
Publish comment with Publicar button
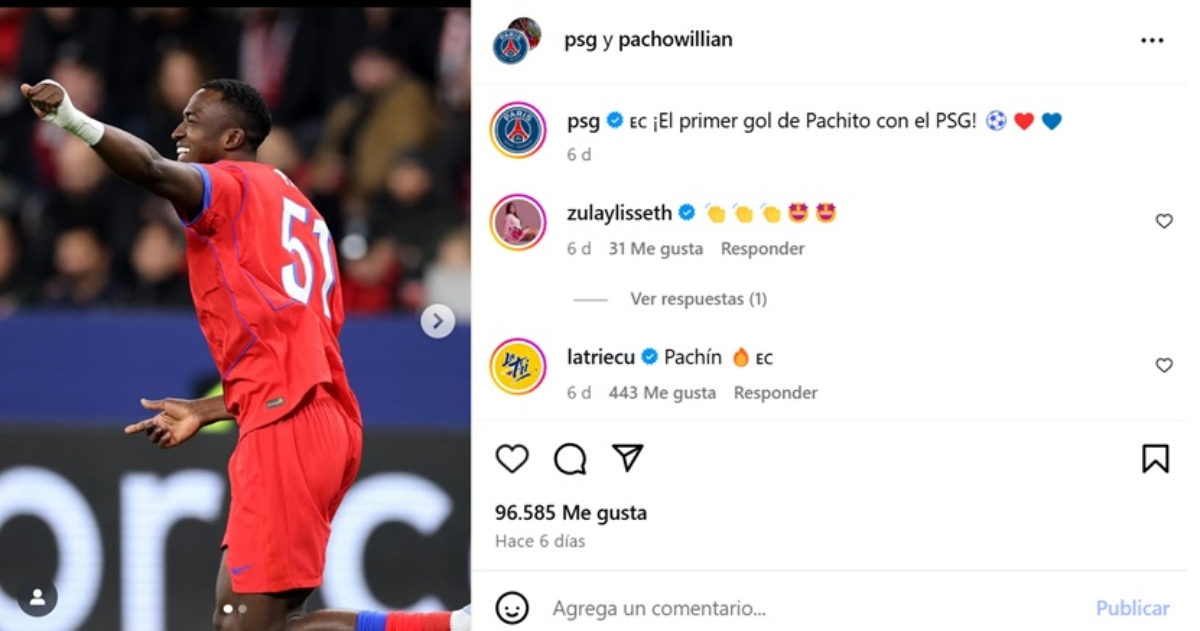(x=1132, y=608)
